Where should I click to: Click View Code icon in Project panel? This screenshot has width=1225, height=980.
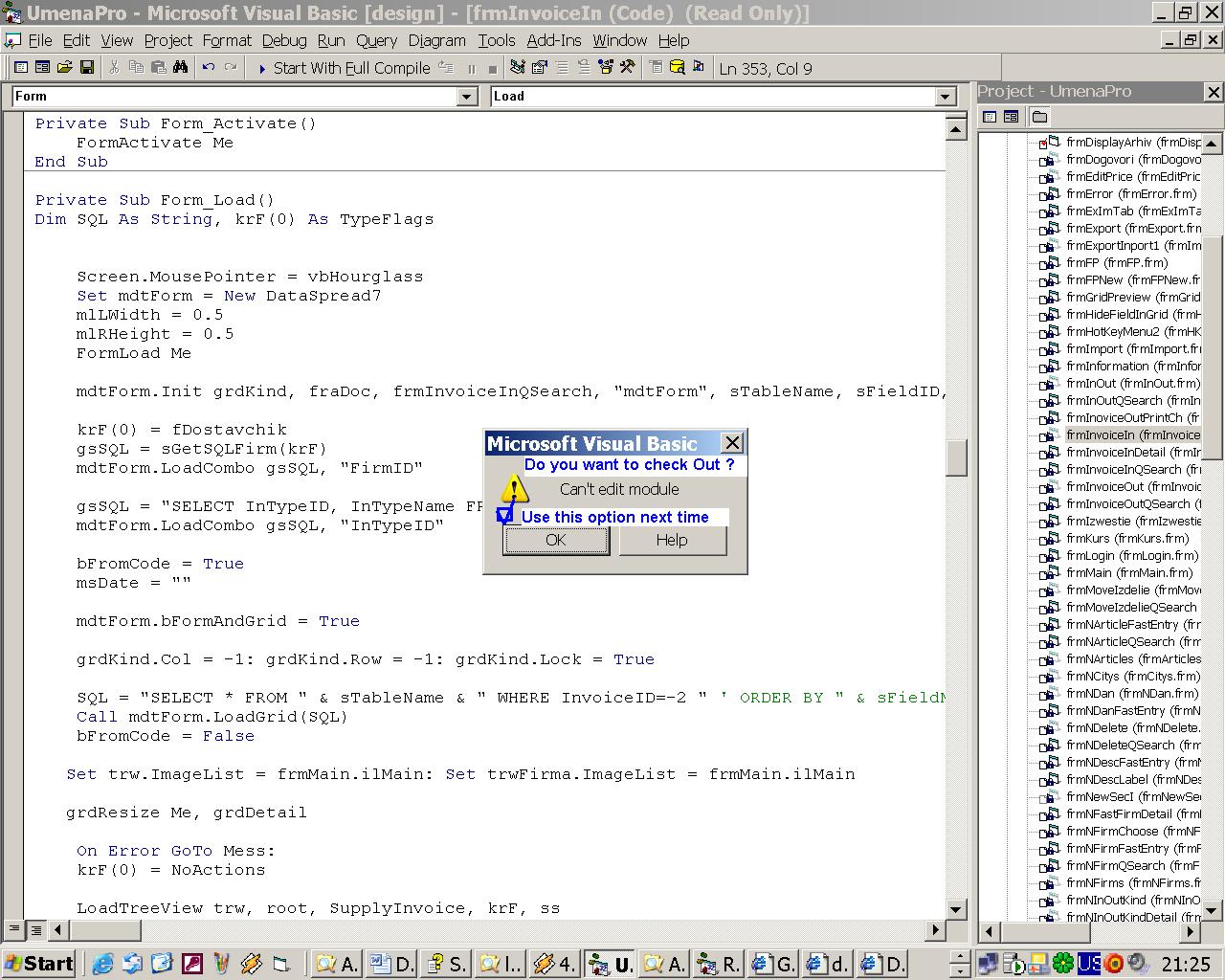pyautogui.click(x=990, y=117)
